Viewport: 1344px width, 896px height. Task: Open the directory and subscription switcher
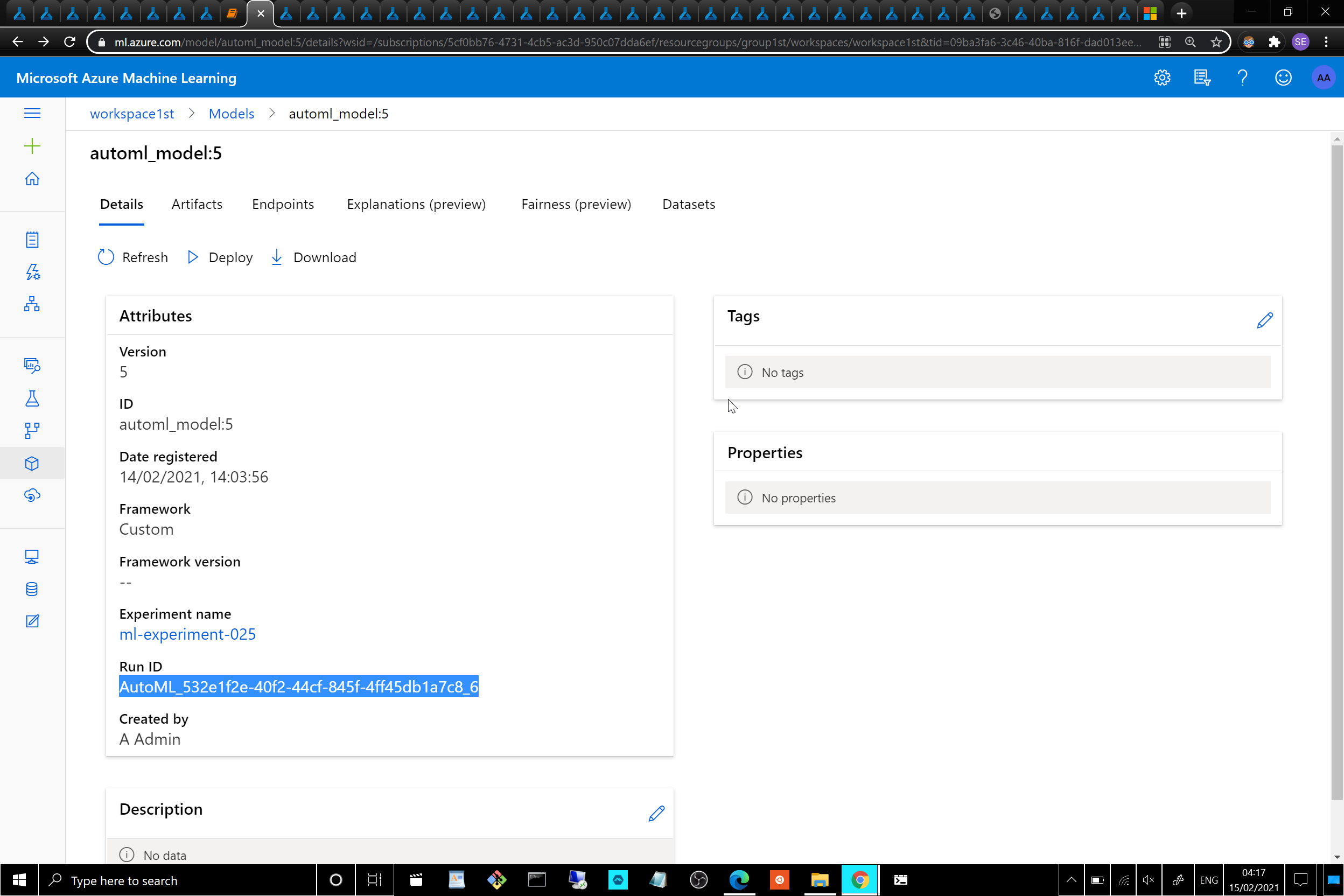click(1202, 78)
